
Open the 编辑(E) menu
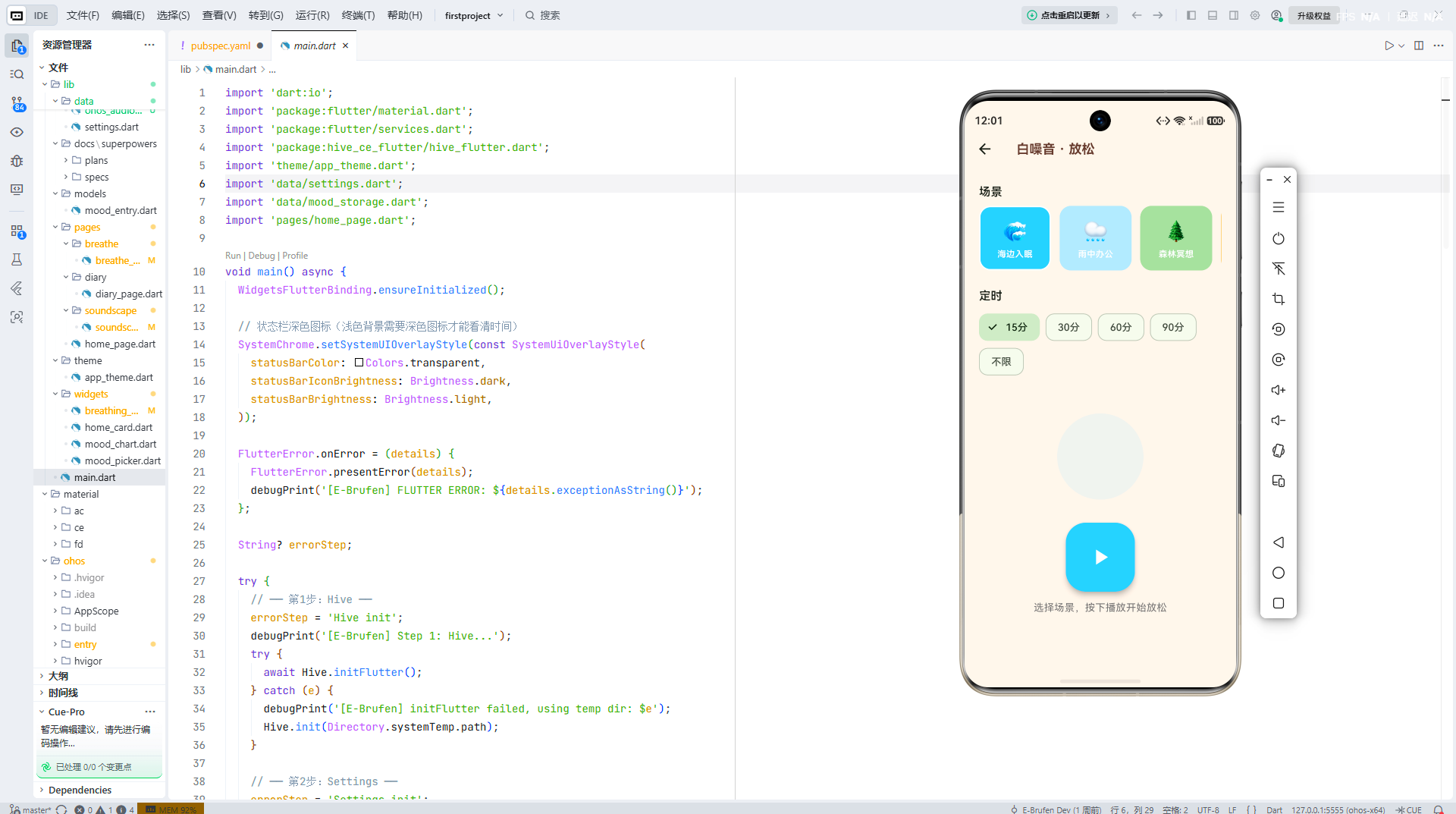(x=128, y=15)
